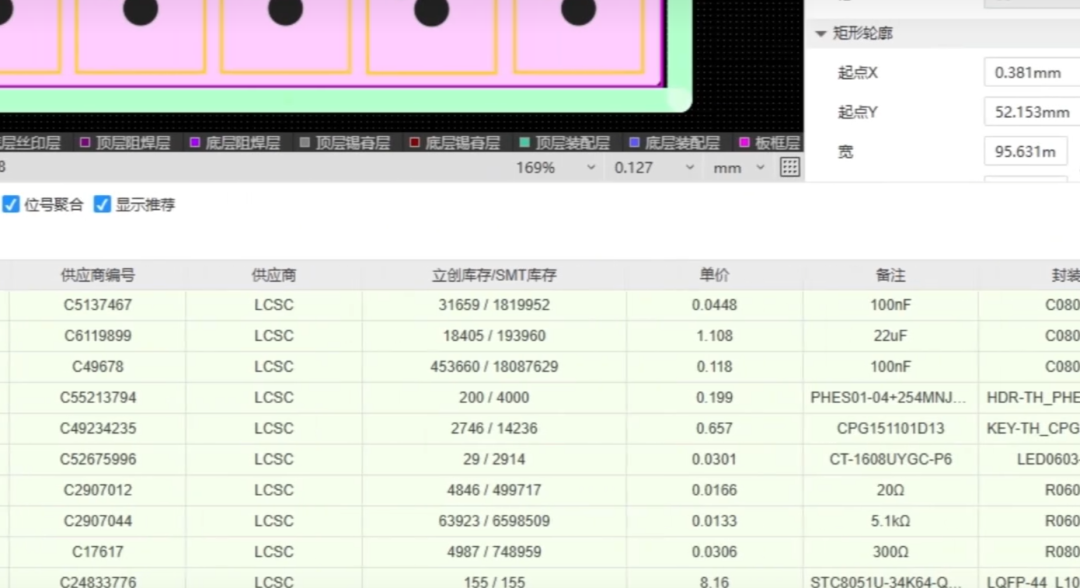Open the grid settings icon in status bar
The image size is (1080, 588).
click(789, 167)
